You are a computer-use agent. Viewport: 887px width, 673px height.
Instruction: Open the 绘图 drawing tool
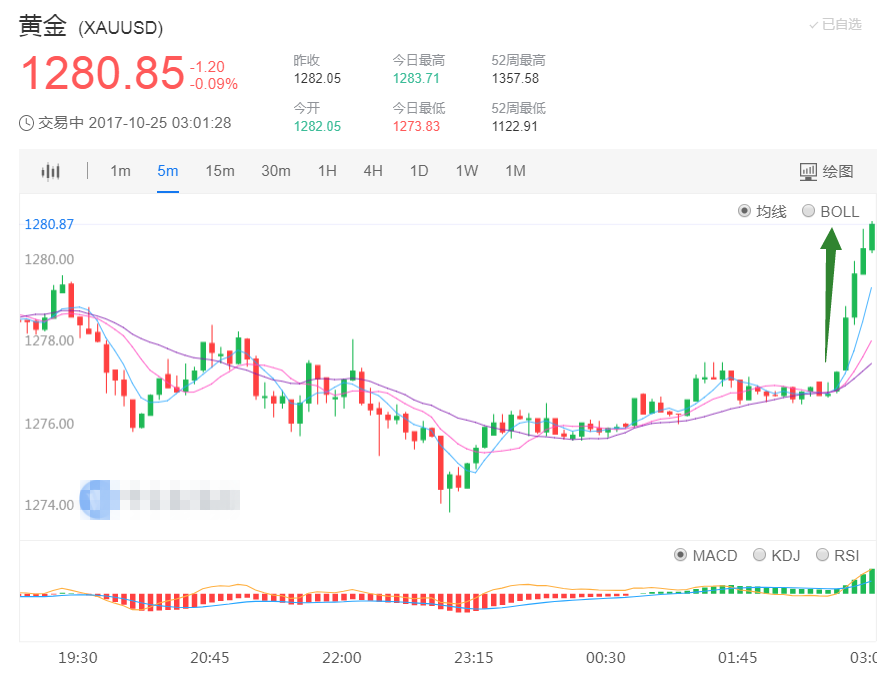click(x=826, y=171)
